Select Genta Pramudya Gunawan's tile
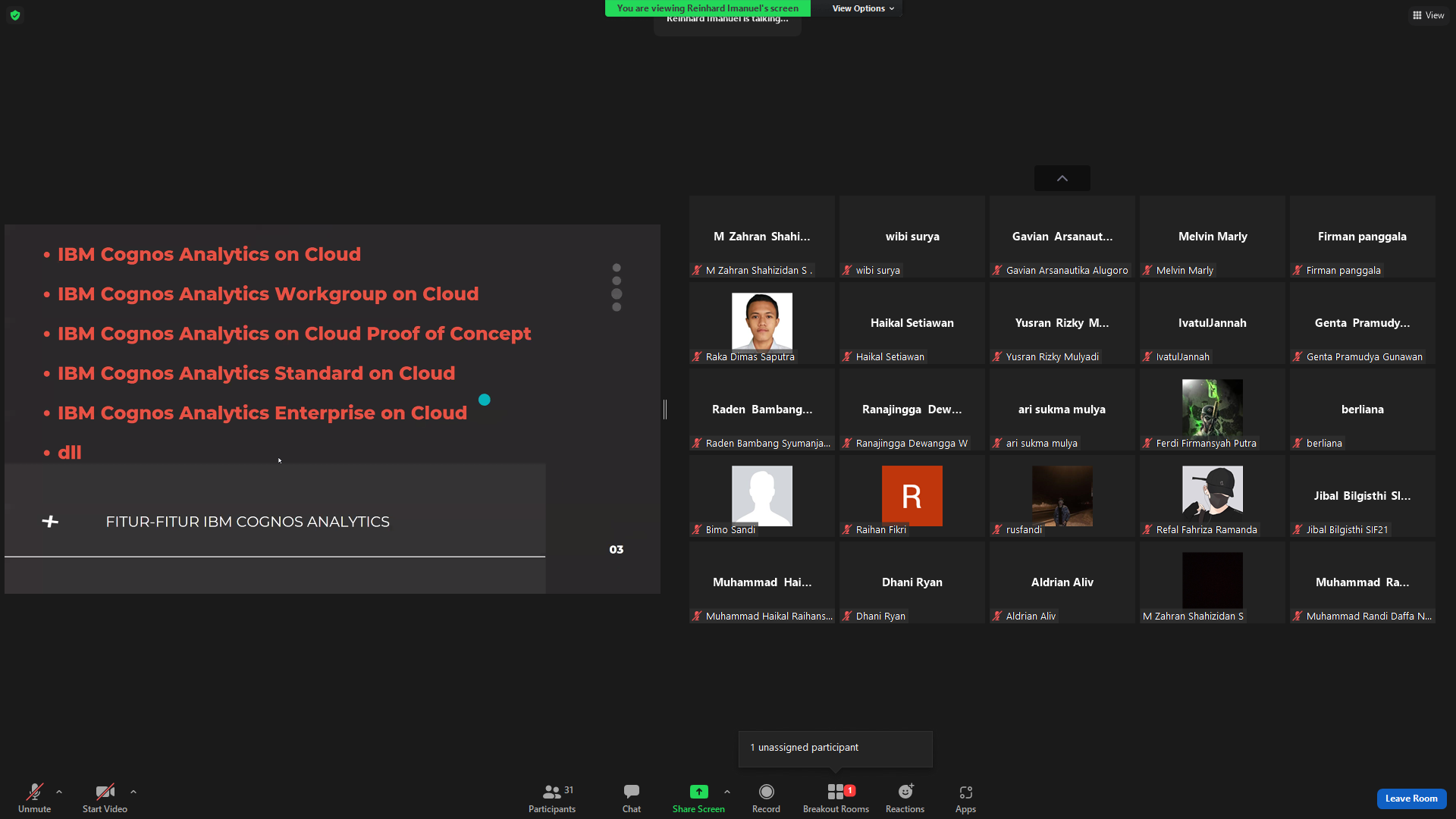This screenshot has width=1456, height=819. (1363, 323)
